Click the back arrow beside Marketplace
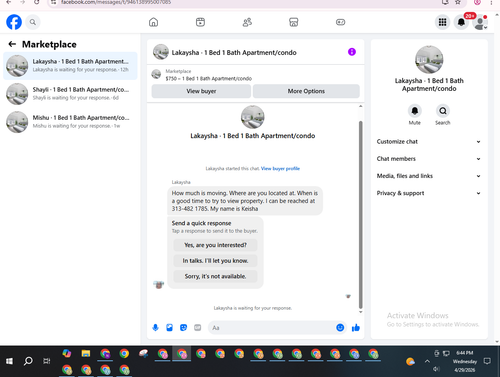The width and height of the screenshot is (500, 377). pyautogui.click(x=12, y=44)
